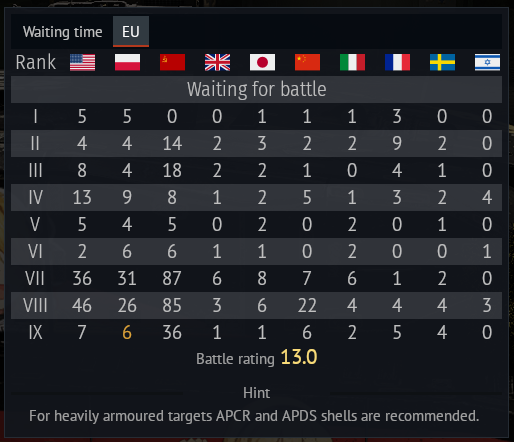Click the China flag icon
The width and height of the screenshot is (514, 442).
307,62
